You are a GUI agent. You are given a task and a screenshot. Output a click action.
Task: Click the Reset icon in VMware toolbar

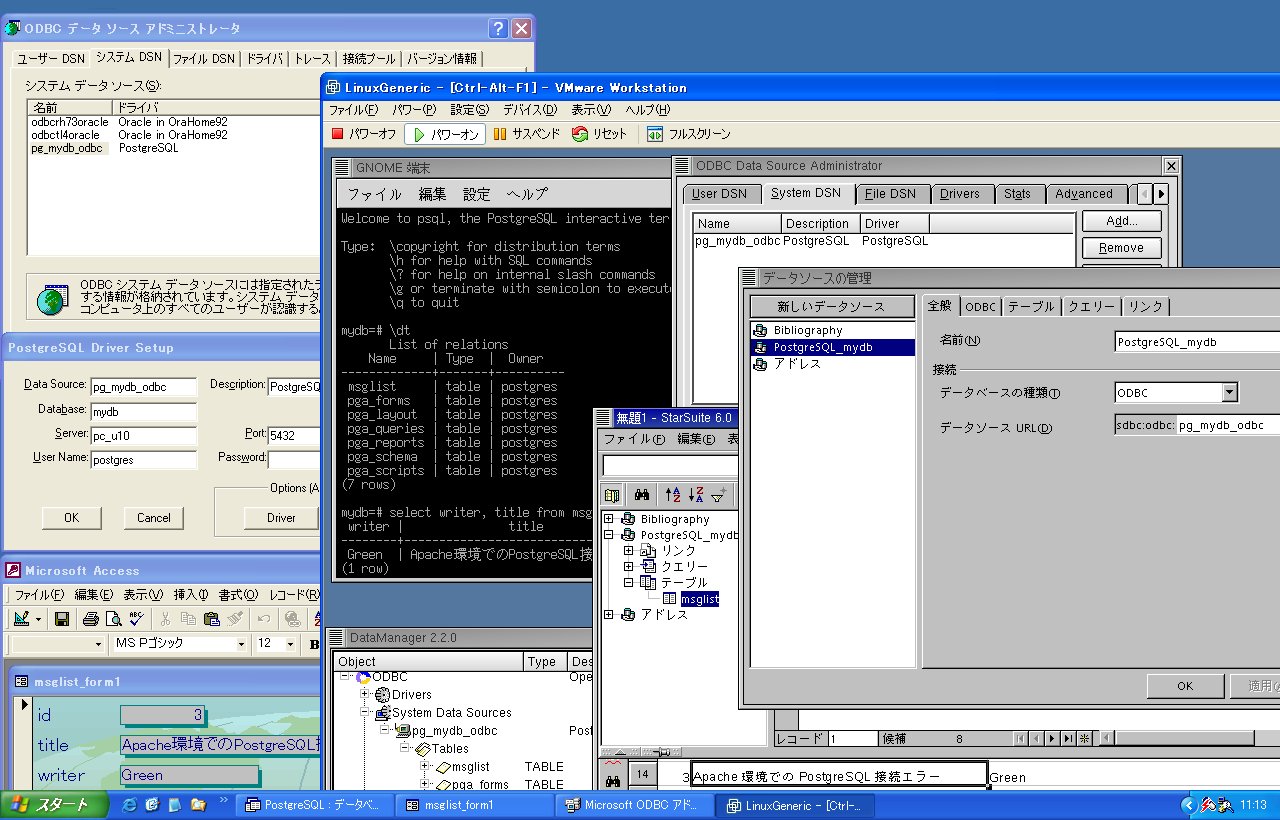click(x=580, y=134)
